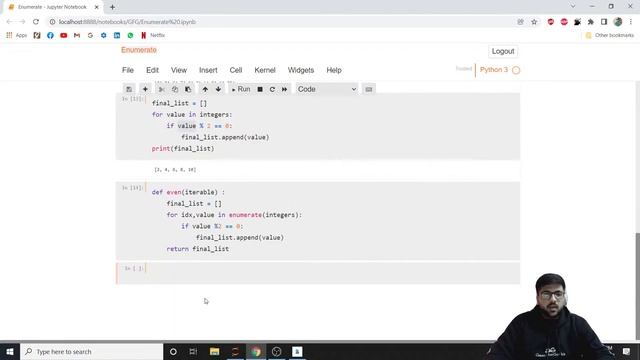
Task: Open the Other bookmarks folder
Action: (610, 36)
